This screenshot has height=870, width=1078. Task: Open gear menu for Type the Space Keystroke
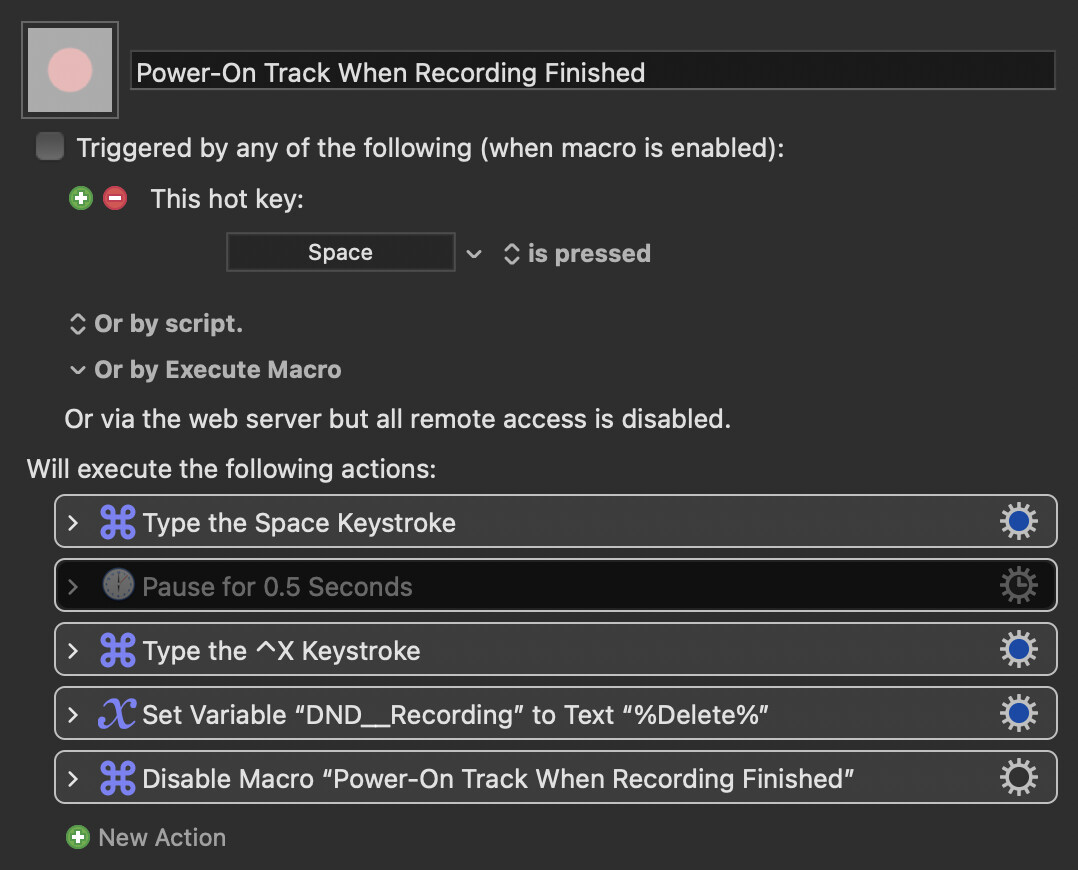(x=1018, y=522)
